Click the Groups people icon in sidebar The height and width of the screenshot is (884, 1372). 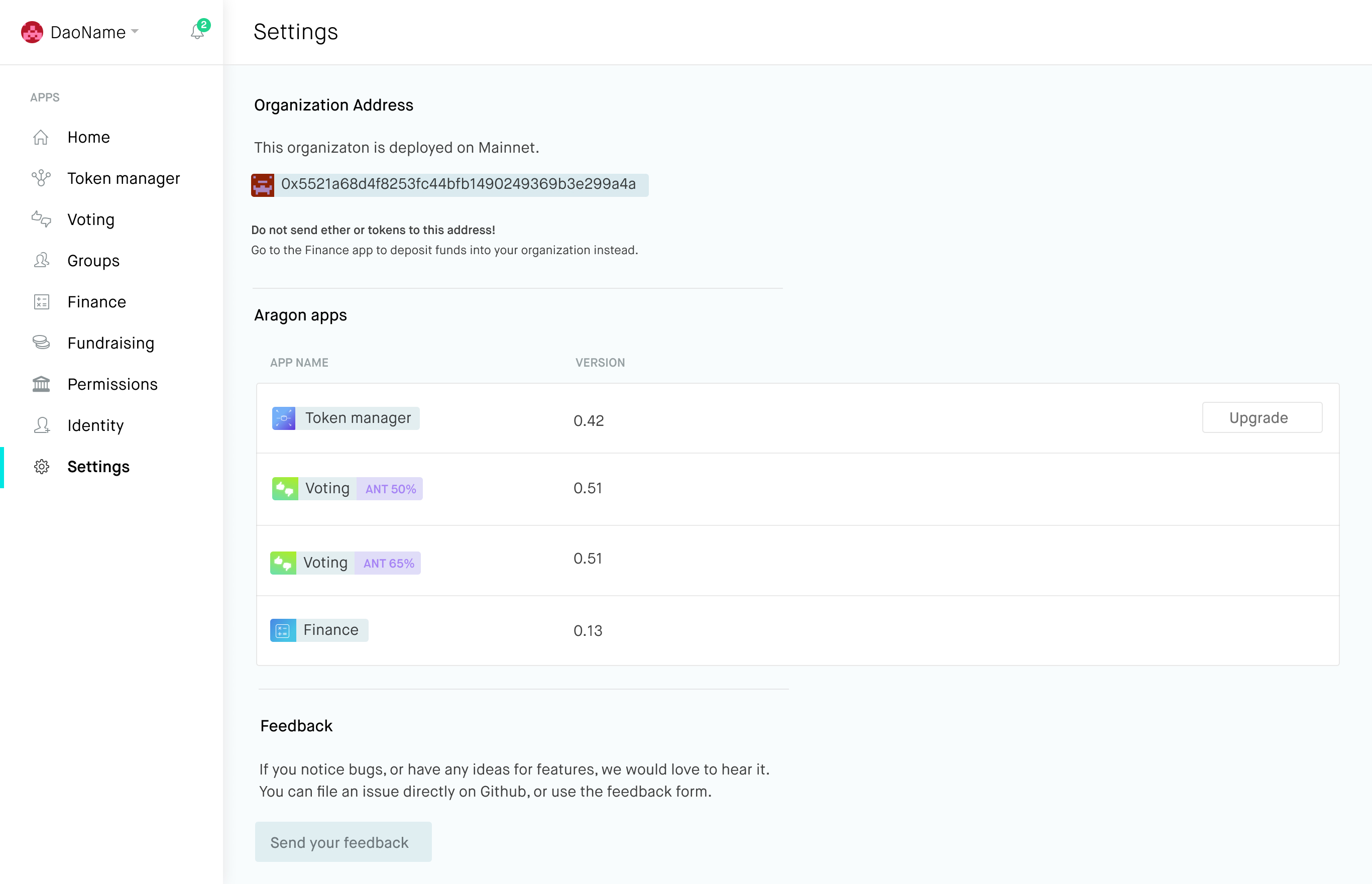click(x=41, y=261)
